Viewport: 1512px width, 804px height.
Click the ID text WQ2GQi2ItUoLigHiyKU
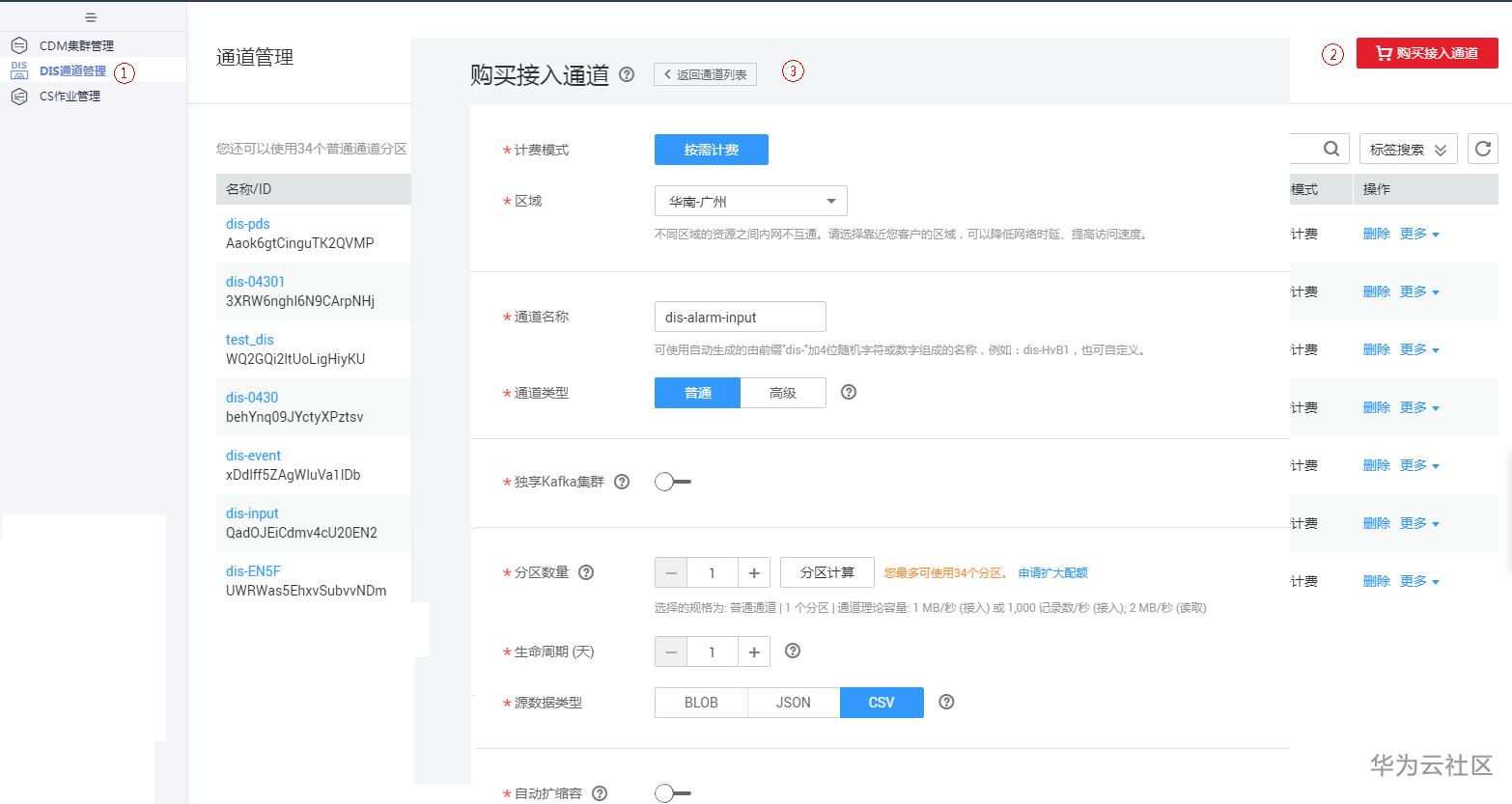(295, 359)
